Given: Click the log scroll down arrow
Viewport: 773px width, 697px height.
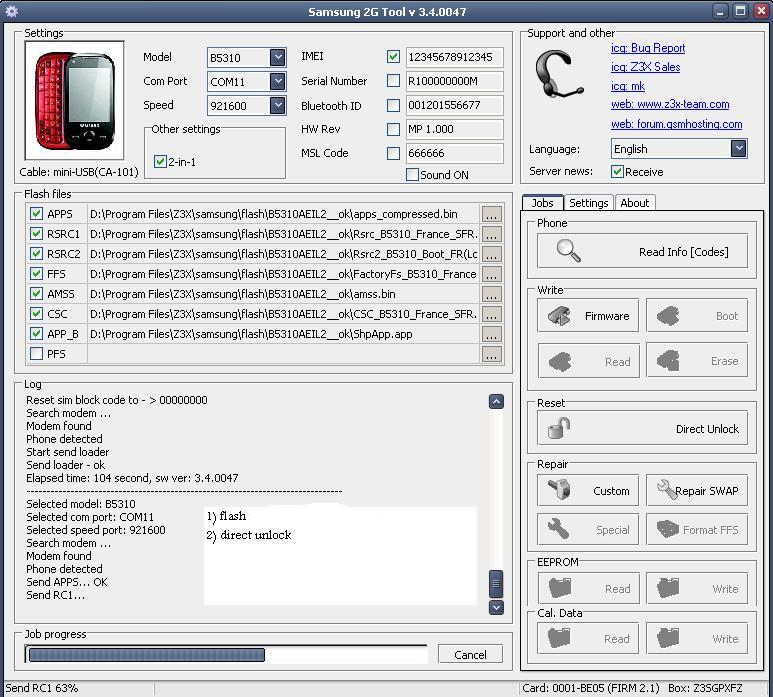Looking at the screenshot, I should [x=496, y=607].
